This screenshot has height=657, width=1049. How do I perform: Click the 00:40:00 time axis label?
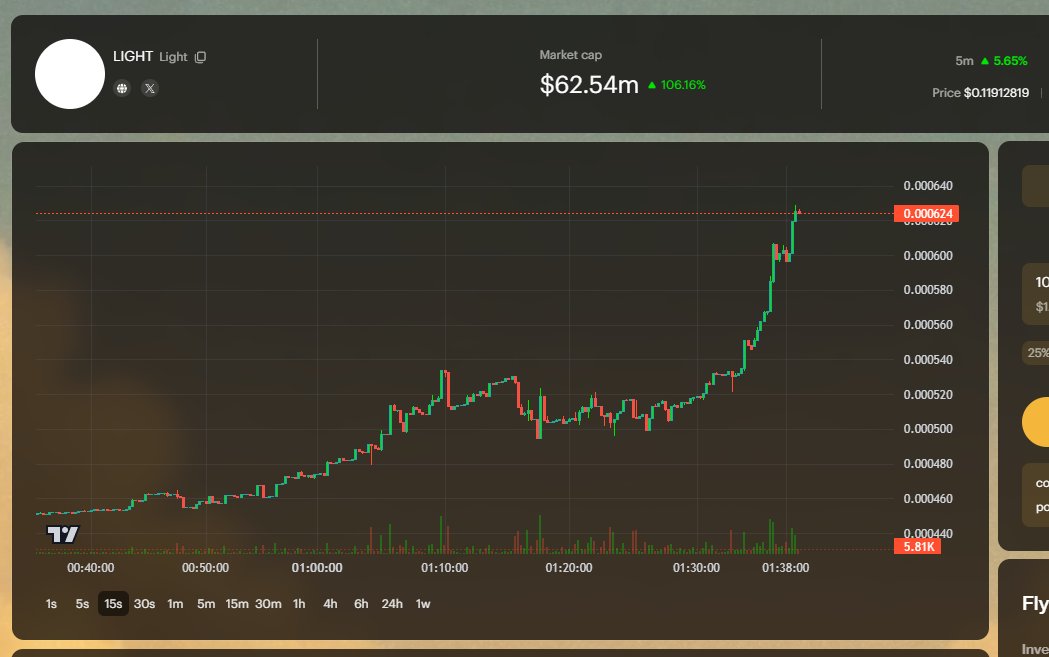90,567
